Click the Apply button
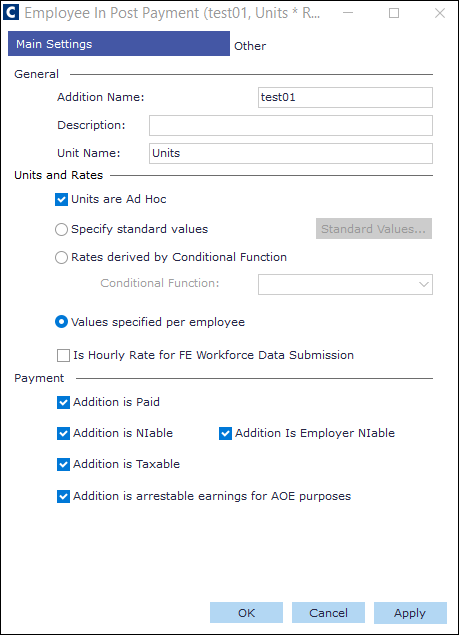This screenshot has height=635, width=459. tap(410, 613)
